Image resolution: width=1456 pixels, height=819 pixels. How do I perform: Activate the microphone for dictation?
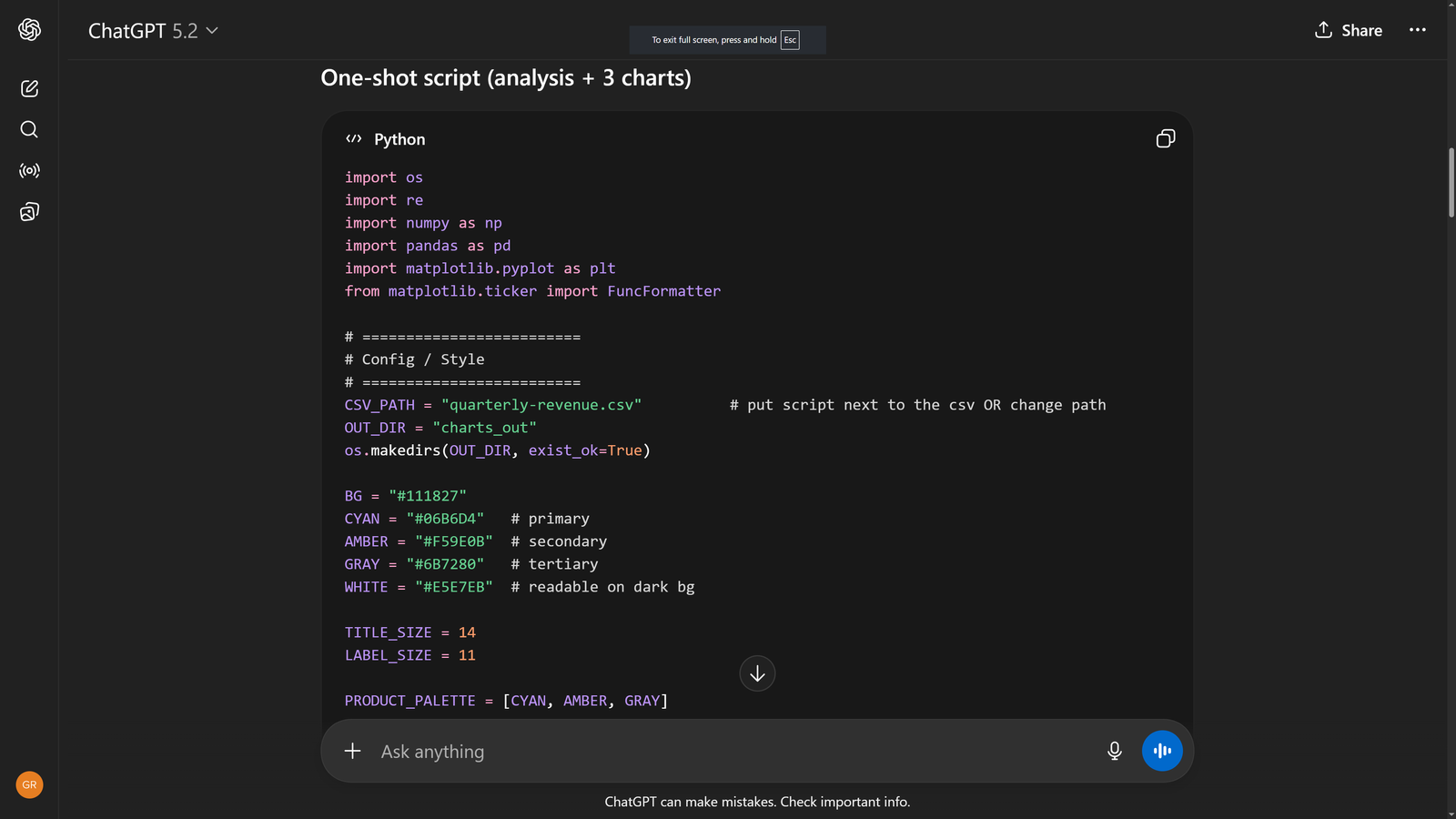(x=1114, y=751)
